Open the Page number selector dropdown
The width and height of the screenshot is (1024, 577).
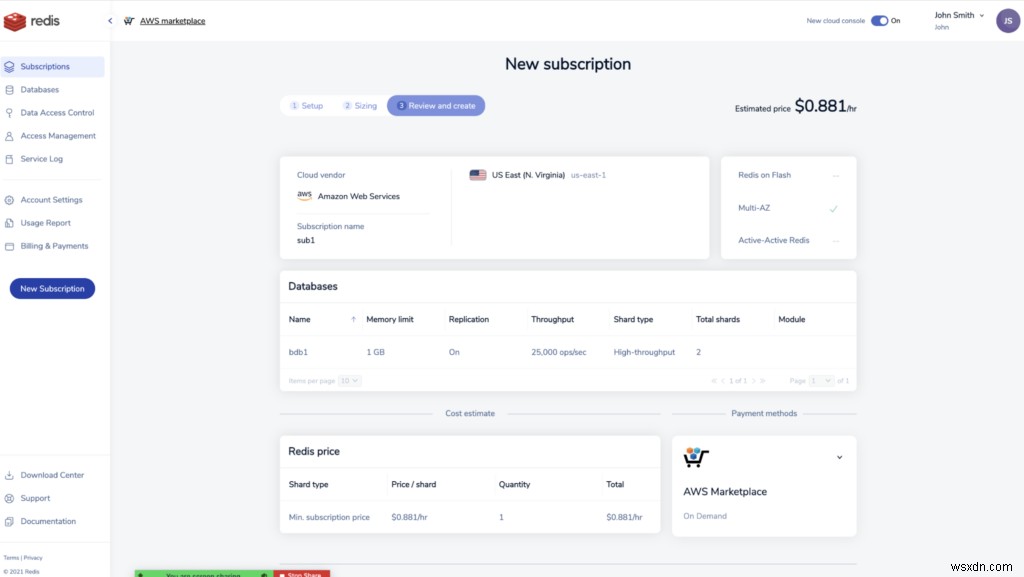click(822, 381)
